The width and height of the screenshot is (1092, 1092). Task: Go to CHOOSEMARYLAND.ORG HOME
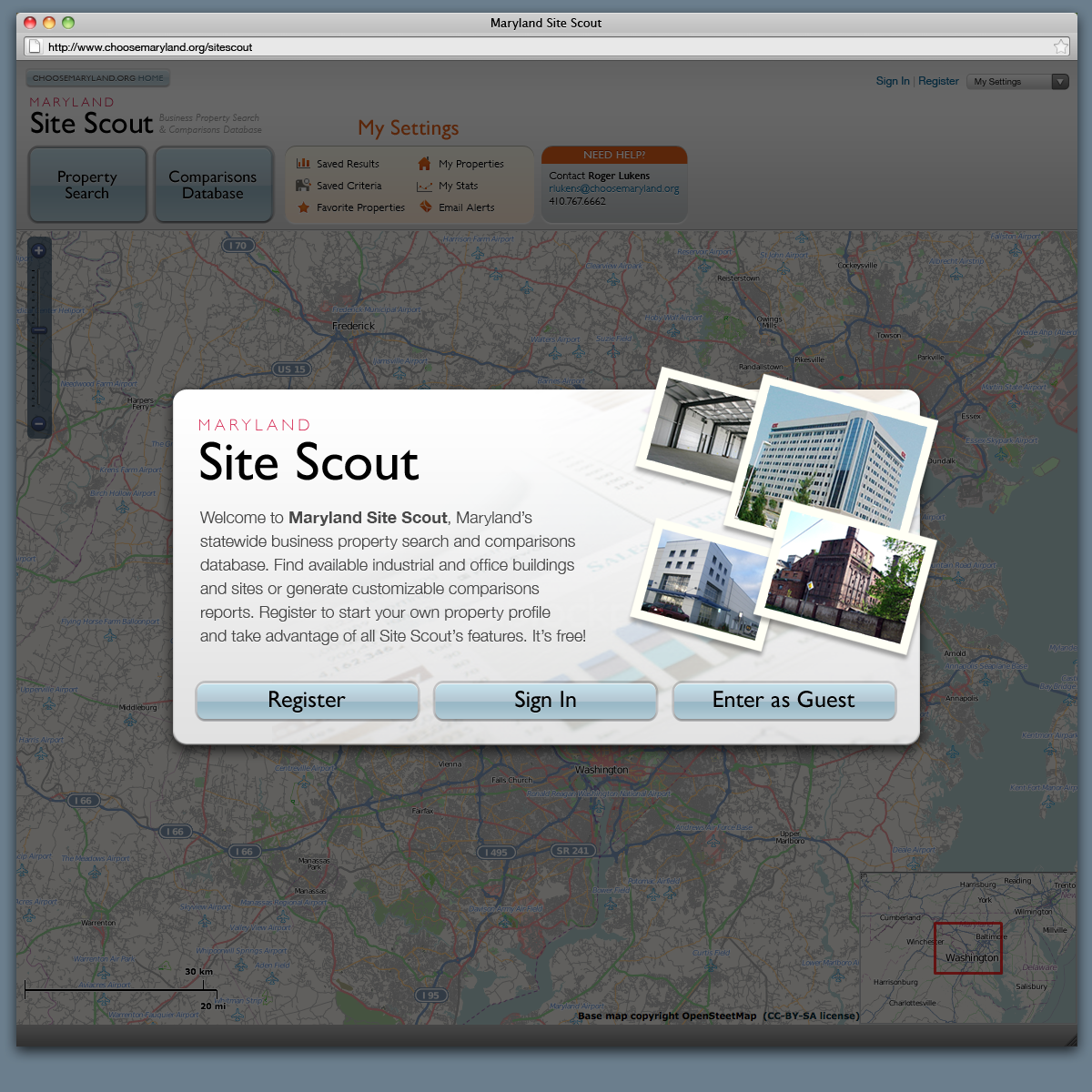[x=98, y=78]
